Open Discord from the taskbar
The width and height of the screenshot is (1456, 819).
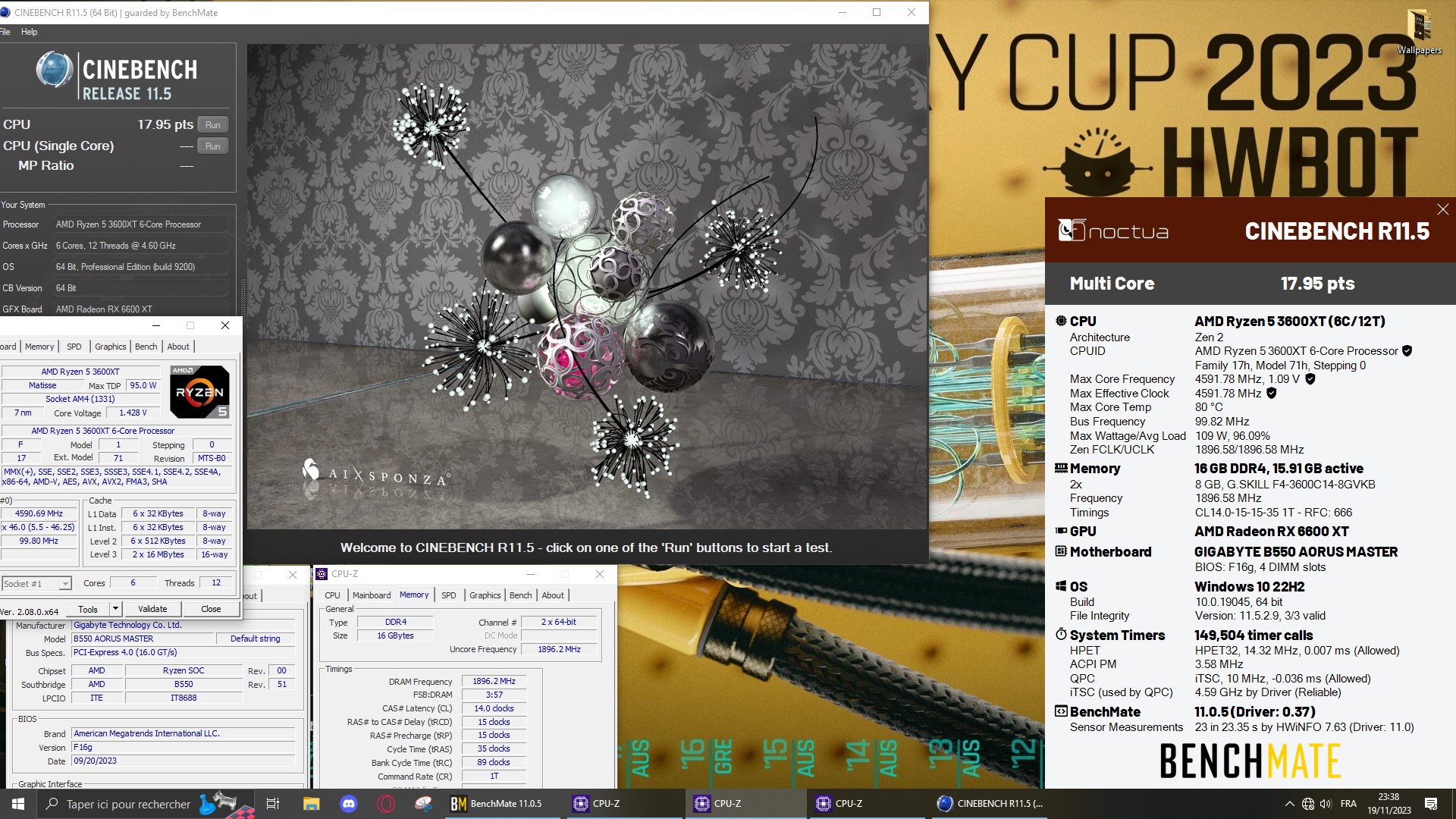[x=348, y=804]
